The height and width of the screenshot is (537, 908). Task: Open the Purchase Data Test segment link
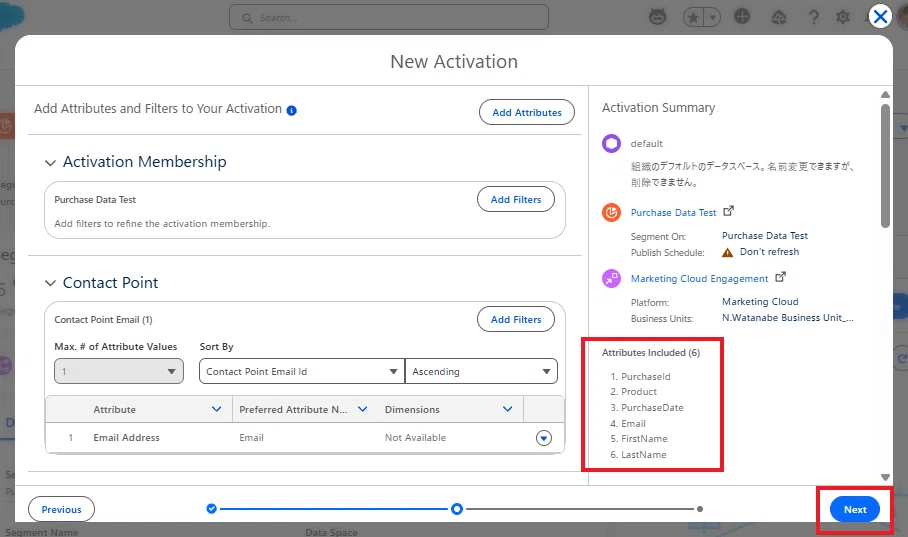tap(673, 213)
